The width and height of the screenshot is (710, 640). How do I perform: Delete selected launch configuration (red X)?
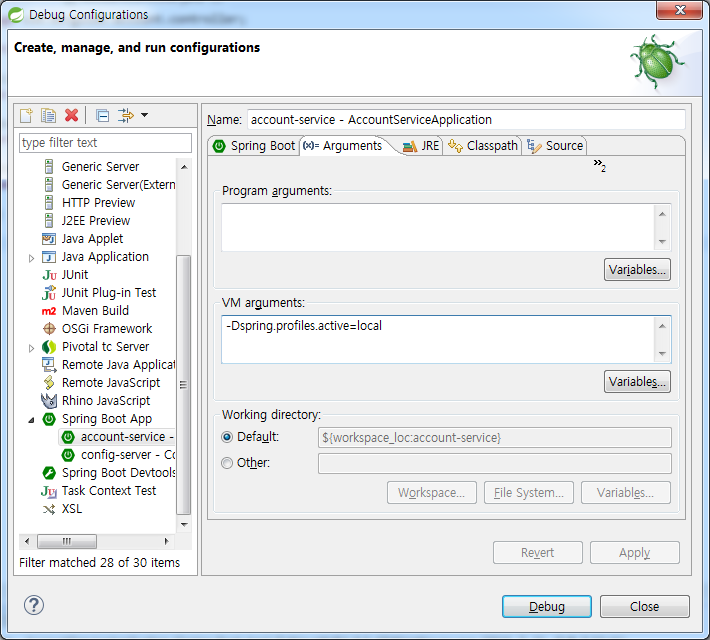pyautogui.click(x=71, y=115)
